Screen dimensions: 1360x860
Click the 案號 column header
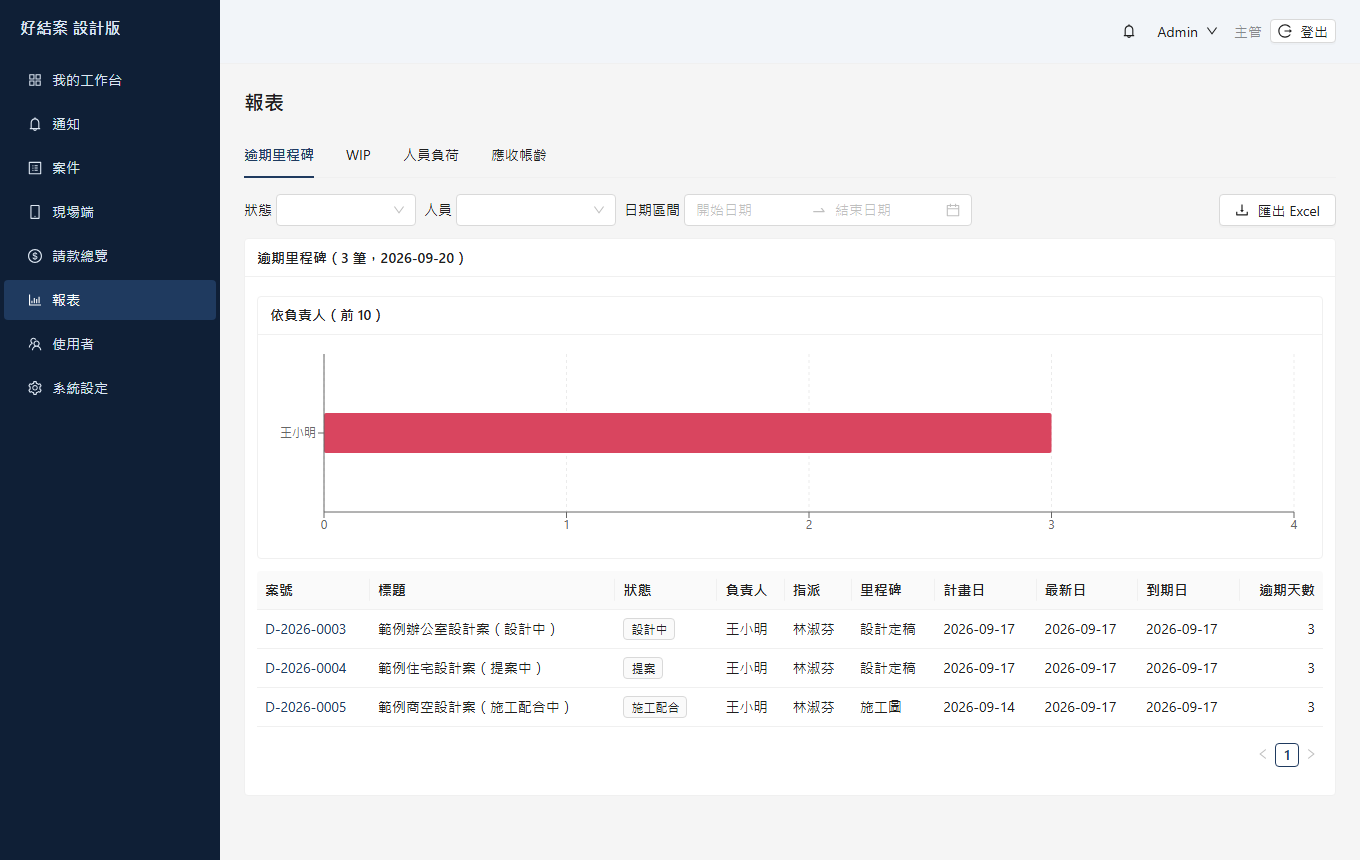[x=313, y=590]
